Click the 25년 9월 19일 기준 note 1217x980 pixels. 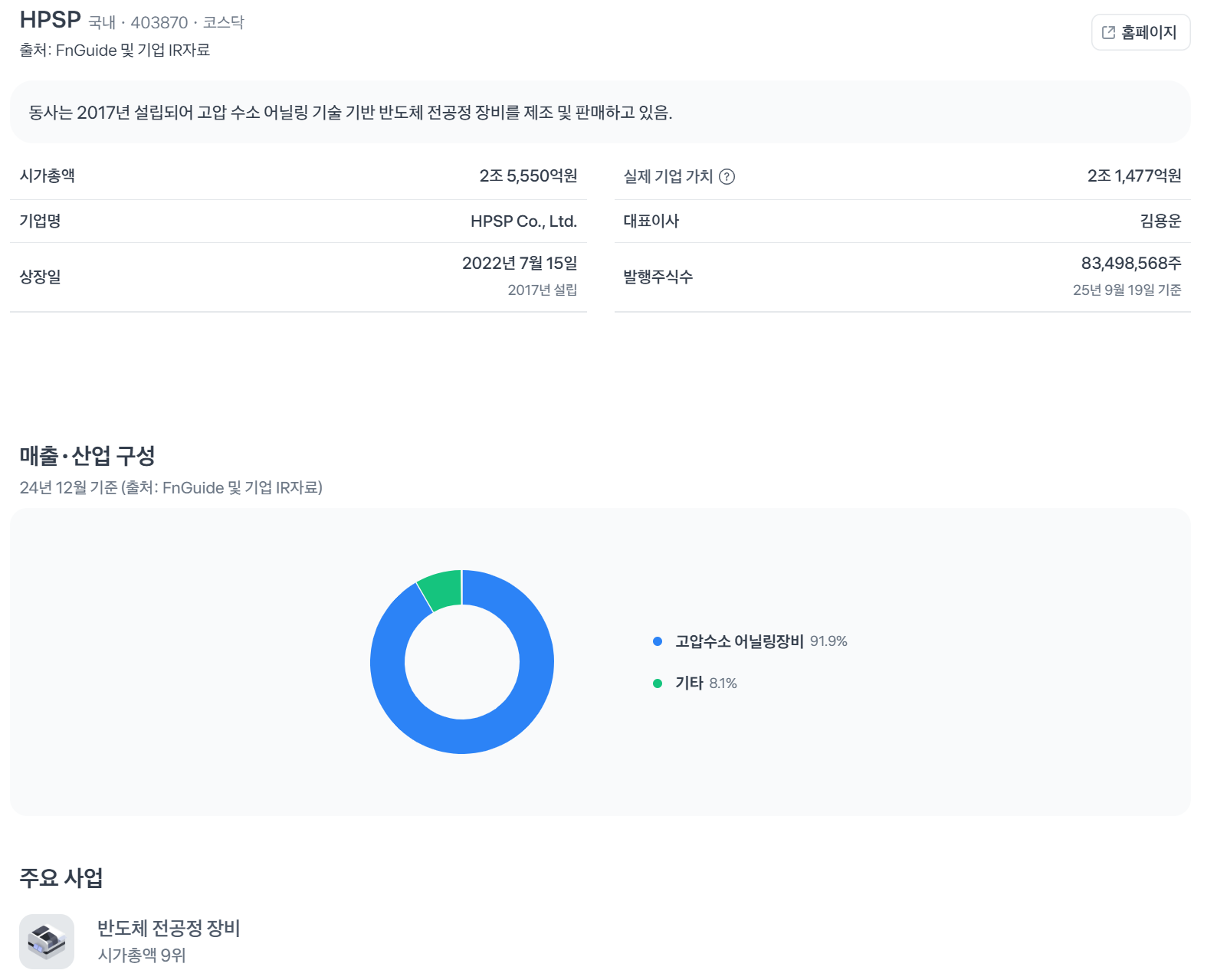tap(1127, 290)
